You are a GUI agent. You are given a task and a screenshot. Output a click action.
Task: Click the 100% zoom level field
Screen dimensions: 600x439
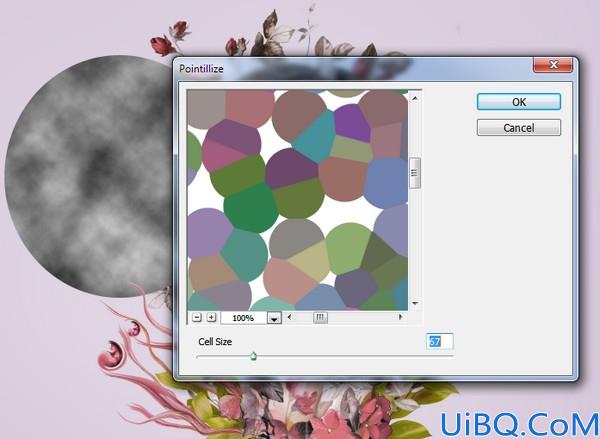pos(243,318)
